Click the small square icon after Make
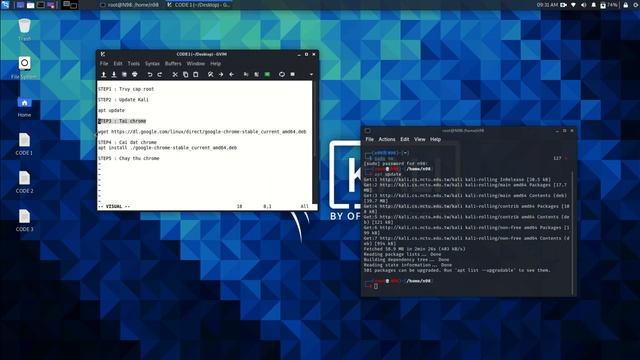The height and width of the screenshot is (360, 640). pyautogui.click(x=293, y=74)
